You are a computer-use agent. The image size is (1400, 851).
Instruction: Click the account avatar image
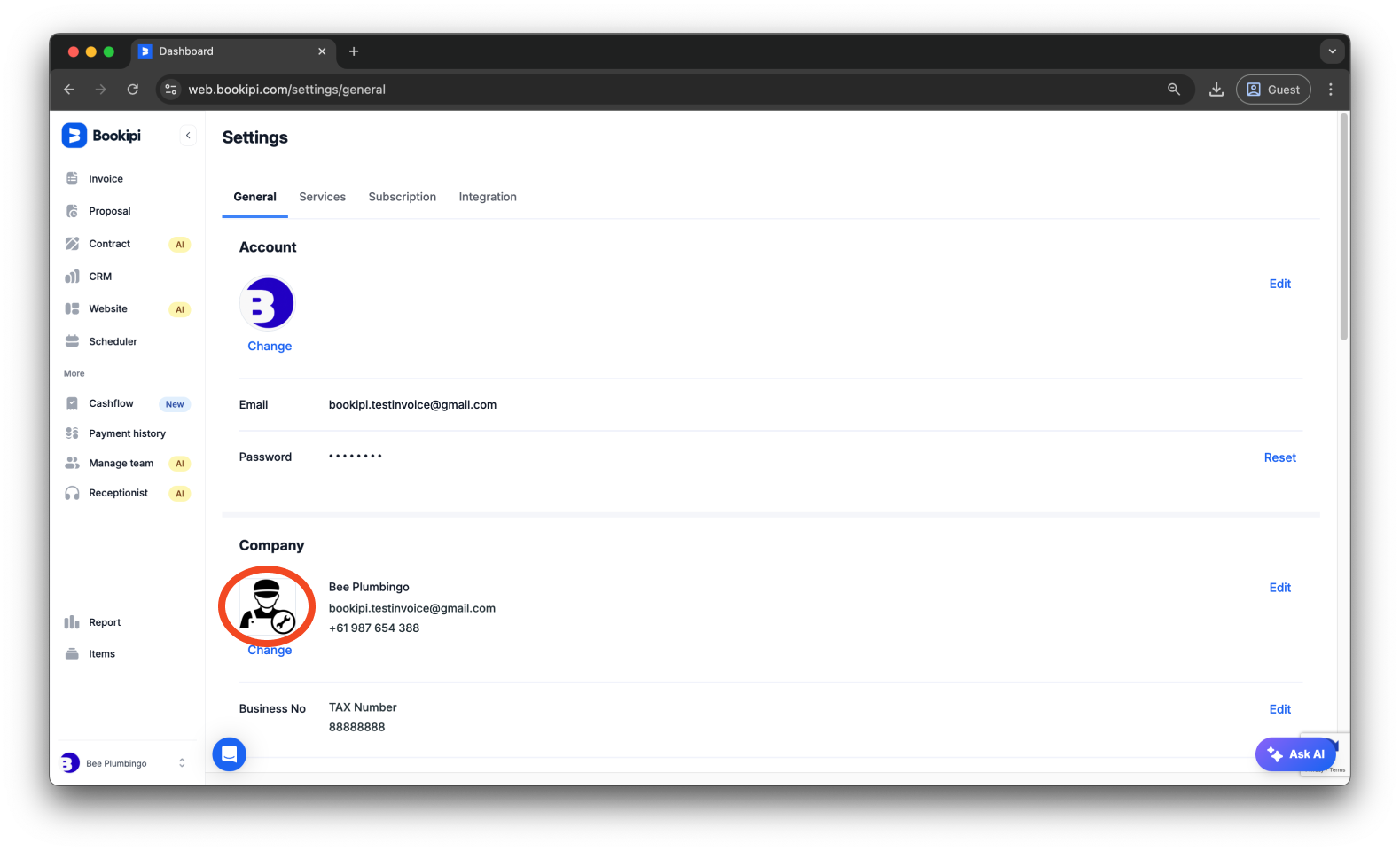click(267, 303)
